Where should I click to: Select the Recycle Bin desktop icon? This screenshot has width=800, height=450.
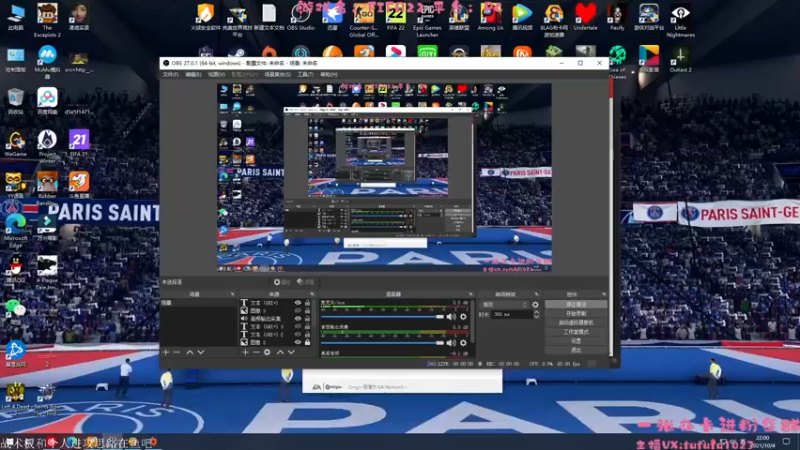[15, 100]
